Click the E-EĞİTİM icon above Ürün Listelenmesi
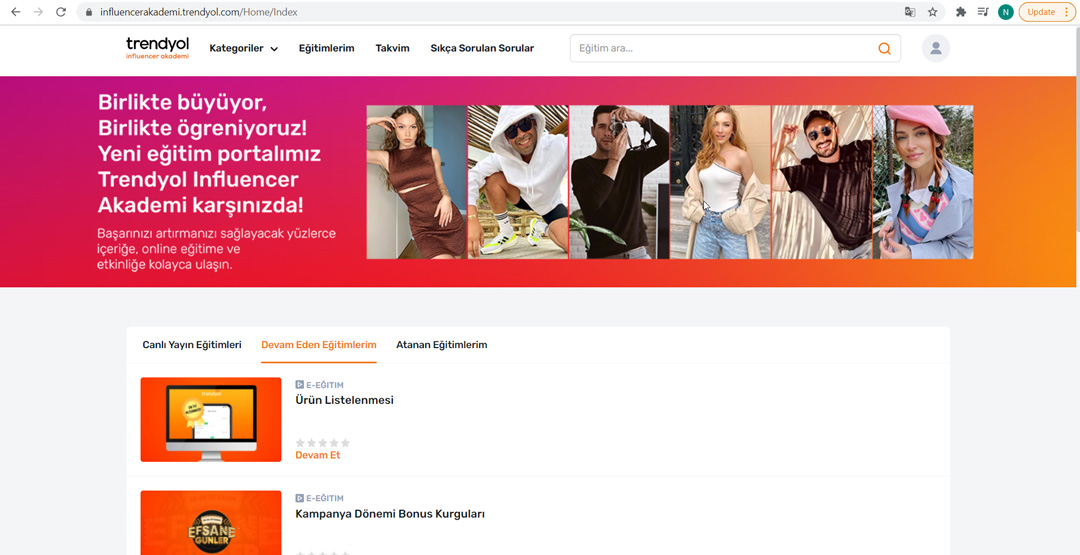This screenshot has height=555, width=1080. tap(300, 385)
